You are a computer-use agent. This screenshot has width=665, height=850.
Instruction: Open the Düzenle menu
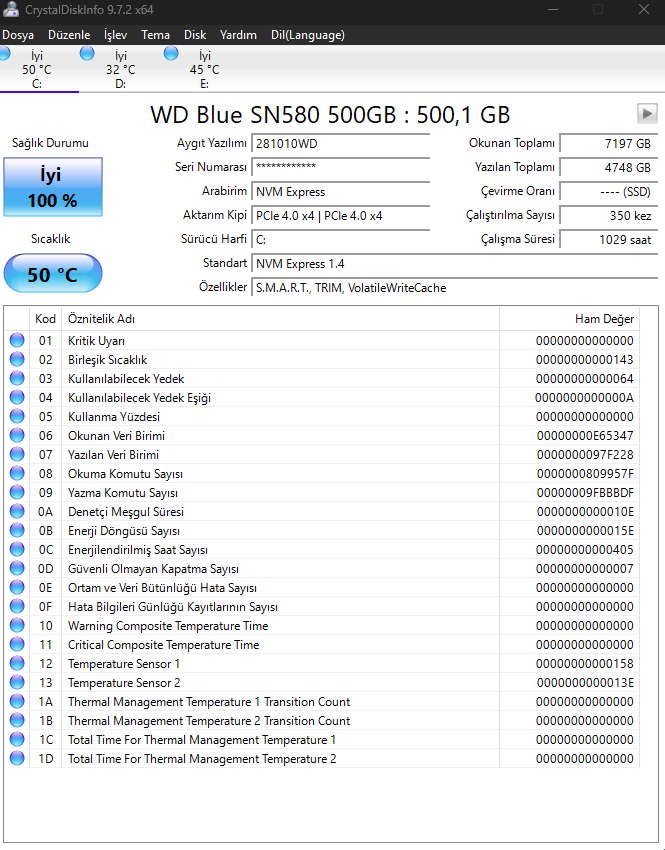pyautogui.click(x=69, y=35)
